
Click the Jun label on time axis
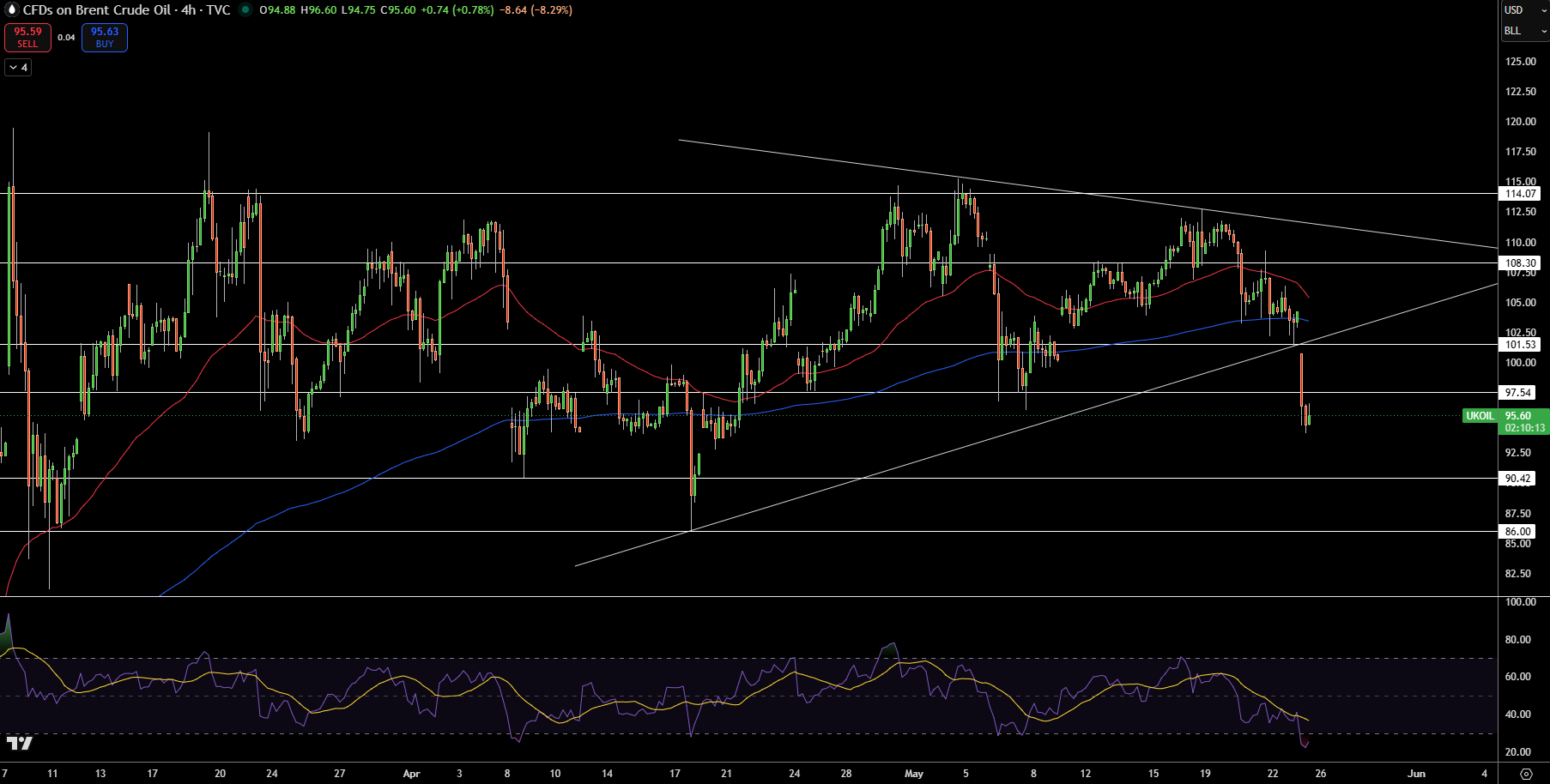click(x=1417, y=774)
